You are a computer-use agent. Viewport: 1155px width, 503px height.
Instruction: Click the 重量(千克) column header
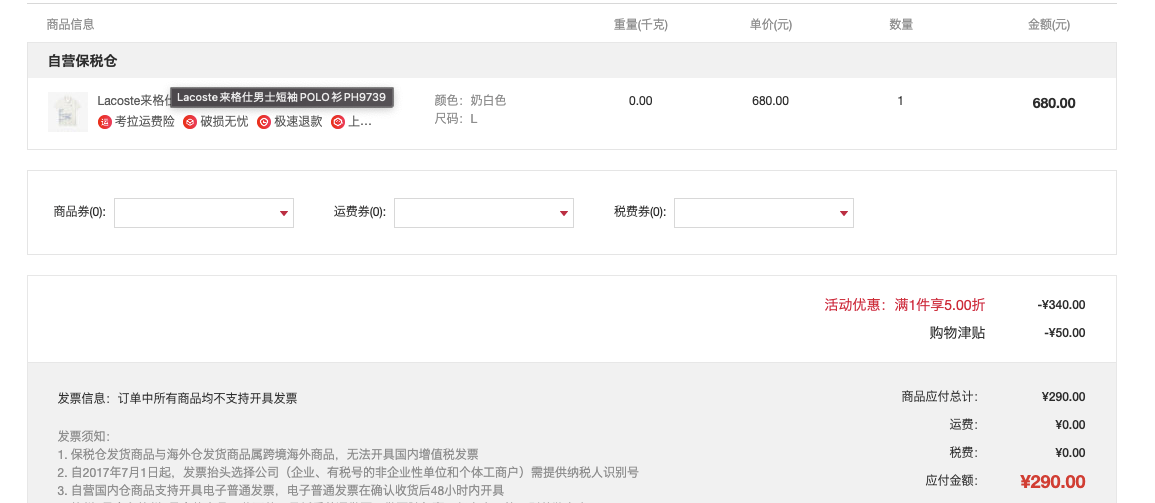pos(641,24)
